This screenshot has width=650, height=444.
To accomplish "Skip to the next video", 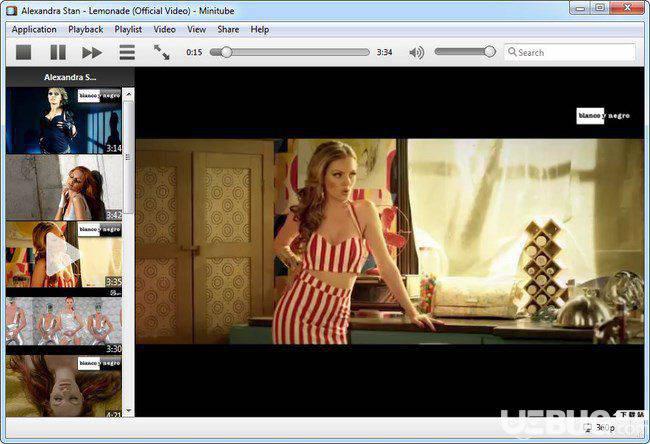I will pyautogui.click(x=92, y=53).
